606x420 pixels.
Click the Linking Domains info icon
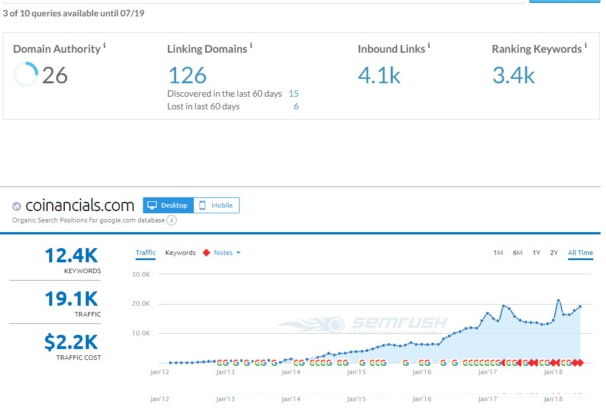[251, 46]
